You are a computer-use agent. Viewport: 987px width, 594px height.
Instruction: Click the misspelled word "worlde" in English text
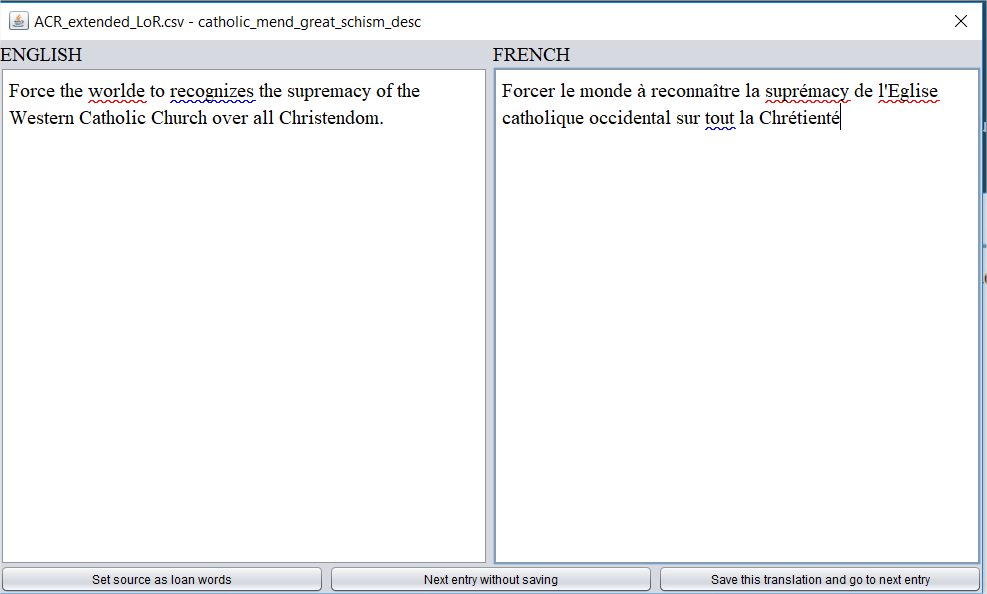pyautogui.click(x=116, y=92)
